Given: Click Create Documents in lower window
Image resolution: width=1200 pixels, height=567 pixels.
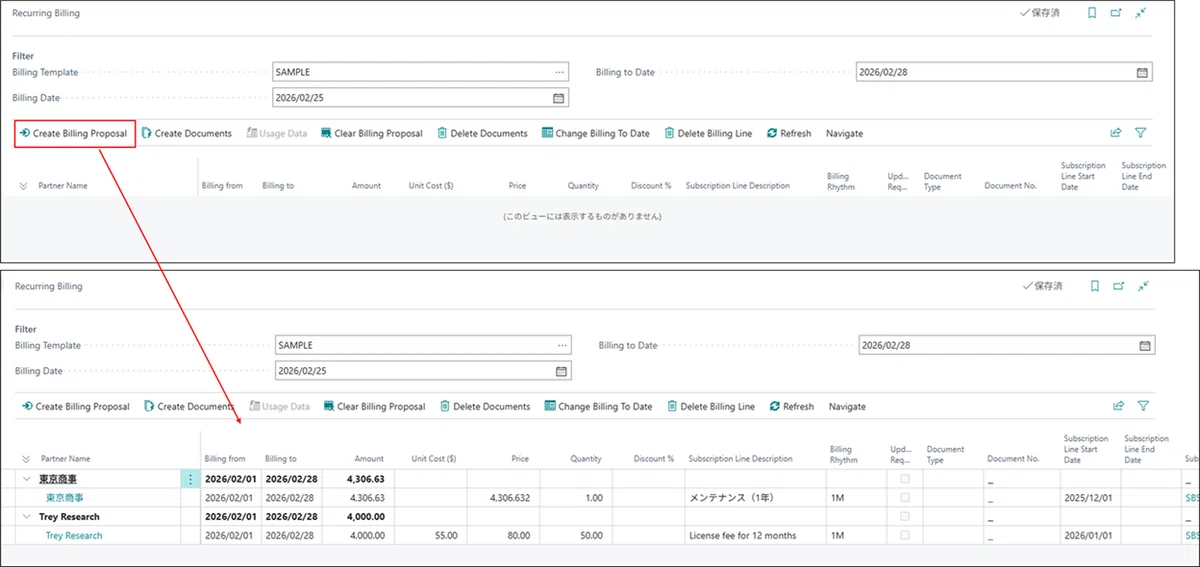Looking at the screenshot, I should [x=188, y=407].
